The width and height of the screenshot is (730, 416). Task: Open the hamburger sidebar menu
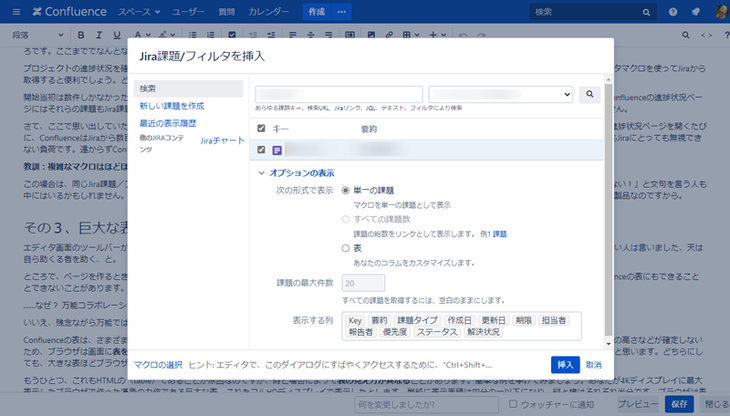coord(16,12)
